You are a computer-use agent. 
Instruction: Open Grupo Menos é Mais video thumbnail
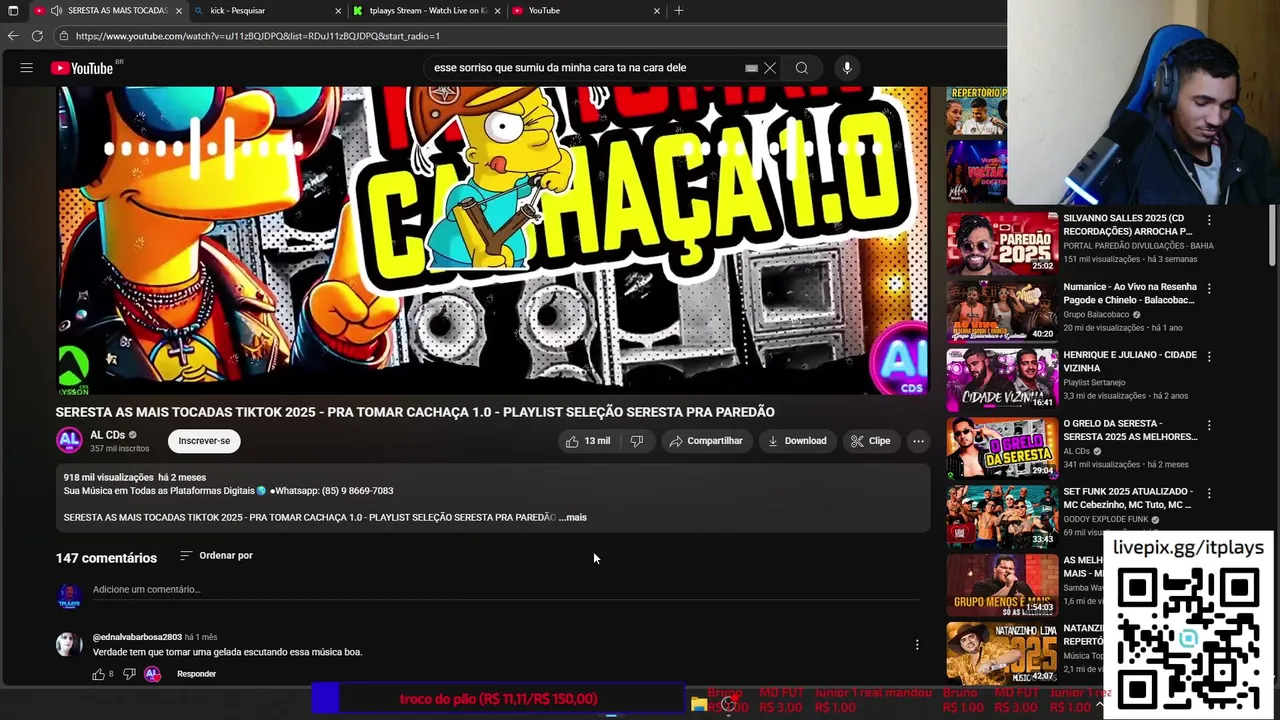coord(1002,583)
